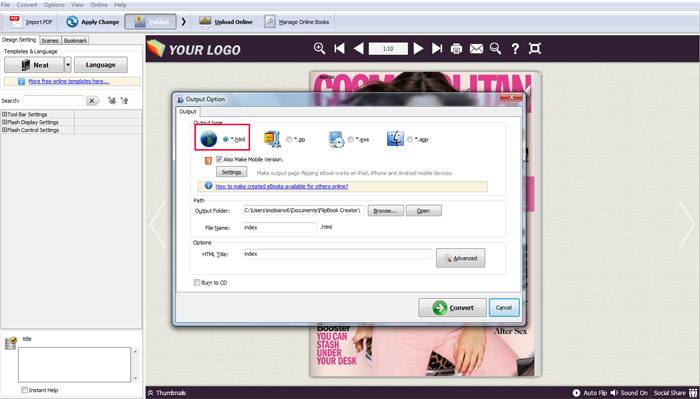The width and height of the screenshot is (700, 399).
Task: Open the Convert menu
Action: pos(27,5)
